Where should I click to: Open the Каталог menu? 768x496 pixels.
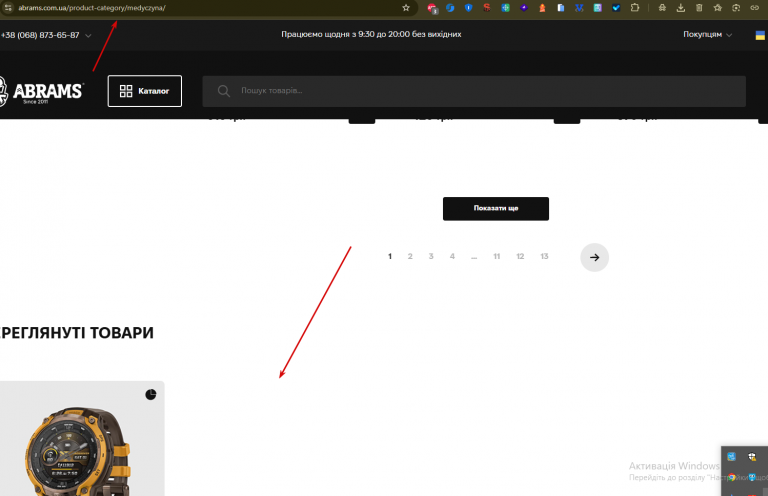click(144, 91)
